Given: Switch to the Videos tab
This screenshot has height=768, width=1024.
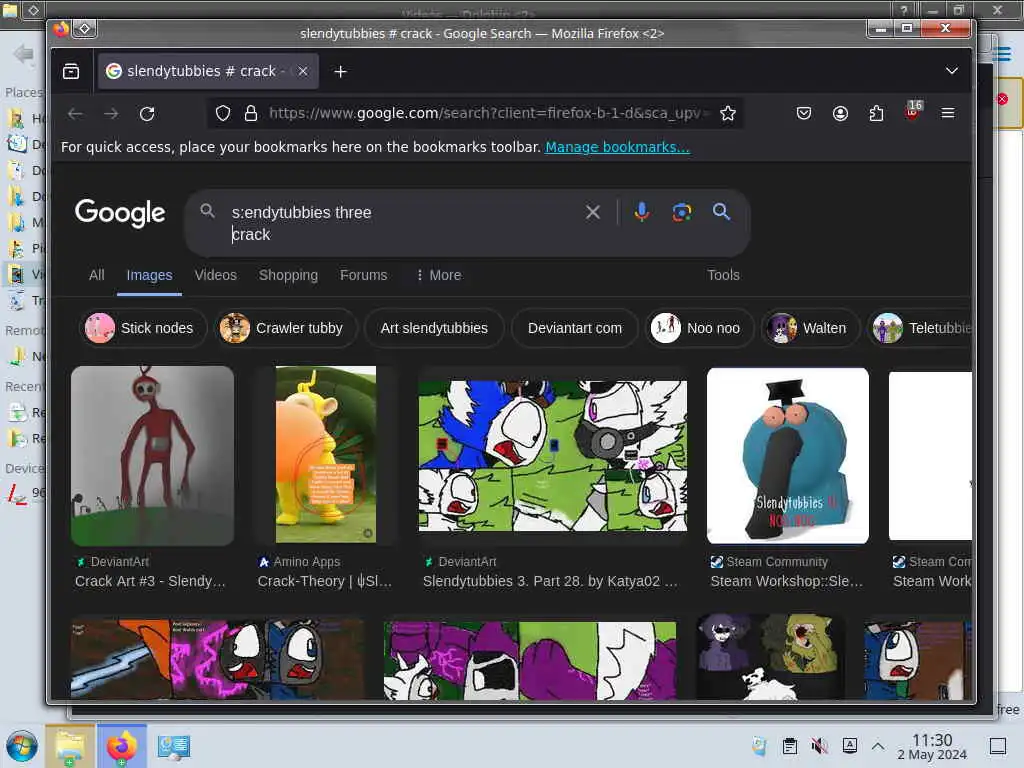Looking at the screenshot, I should pyautogui.click(x=216, y=275).
